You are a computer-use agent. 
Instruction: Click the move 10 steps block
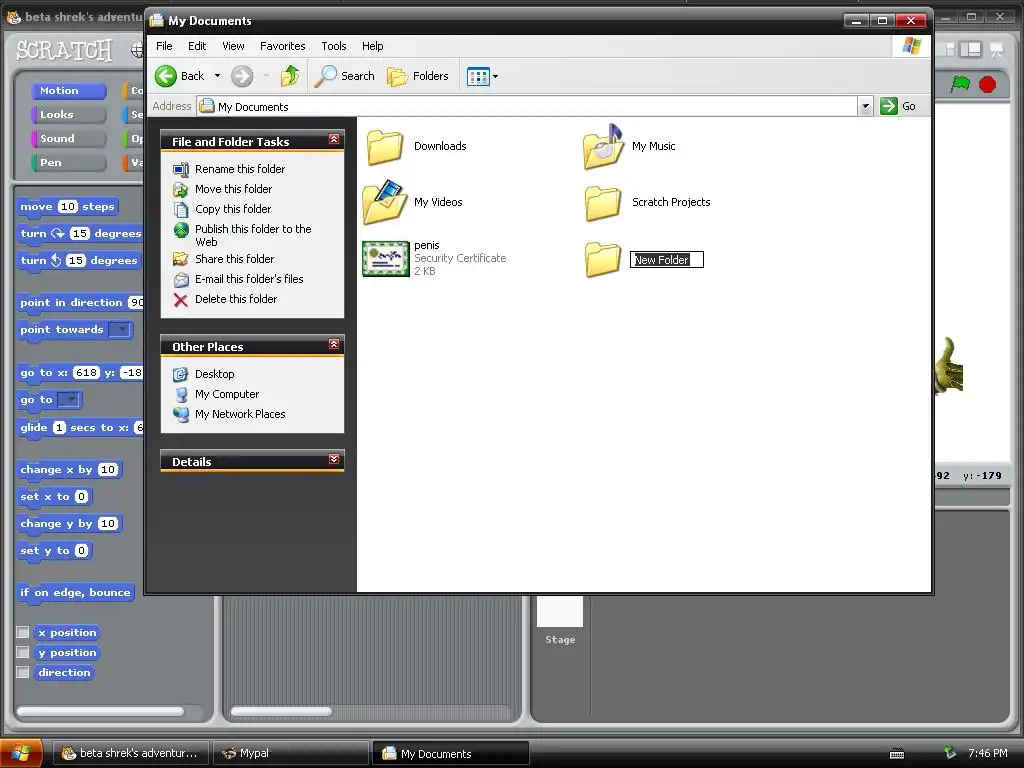pos(67,207)
